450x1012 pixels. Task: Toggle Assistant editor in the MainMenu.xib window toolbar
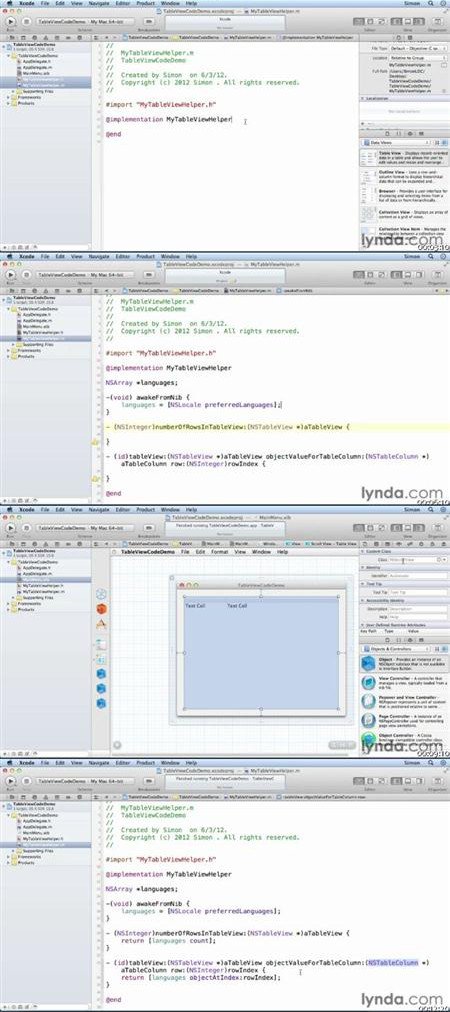369,527
